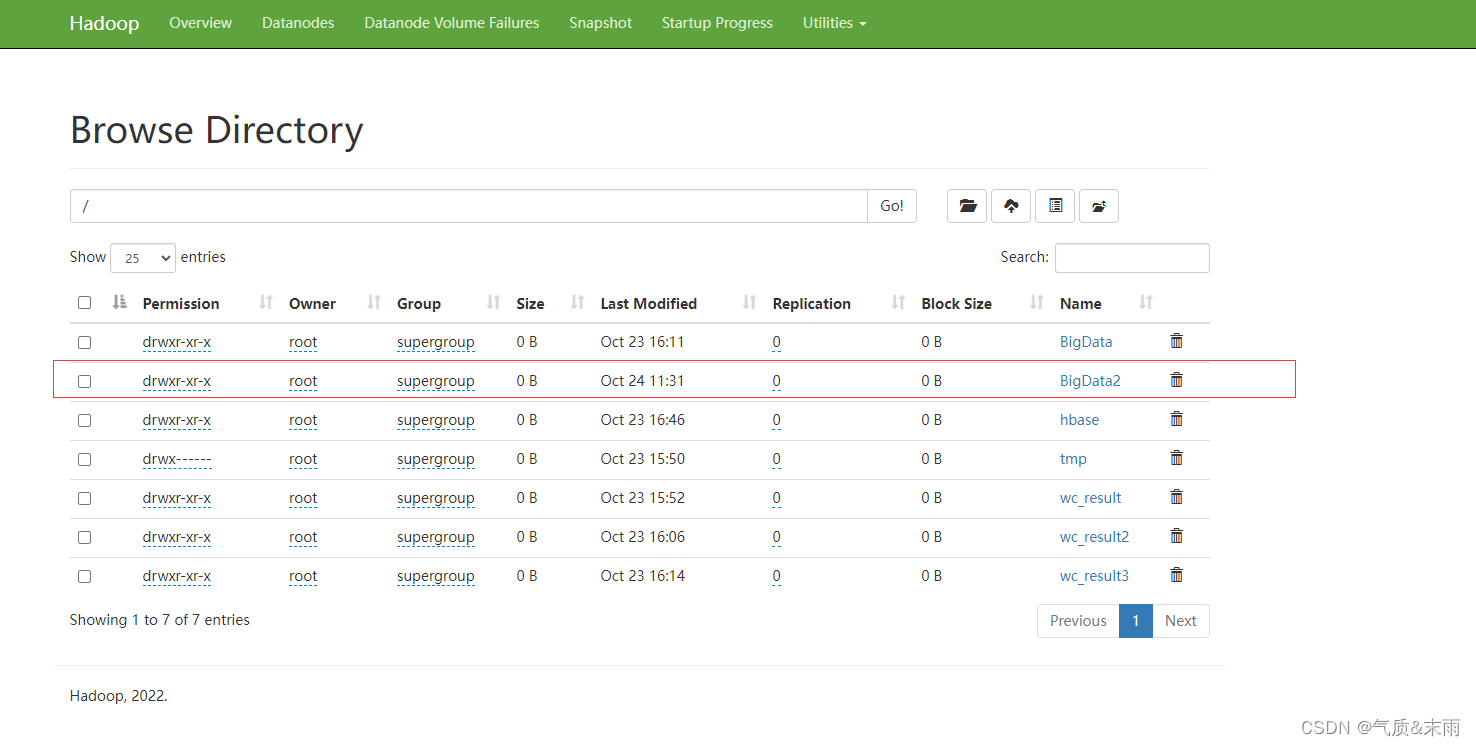Delete the BigData2 directory with trash icon
The height and width of the screenshot is (746, 1476).
pos(1177,380)
